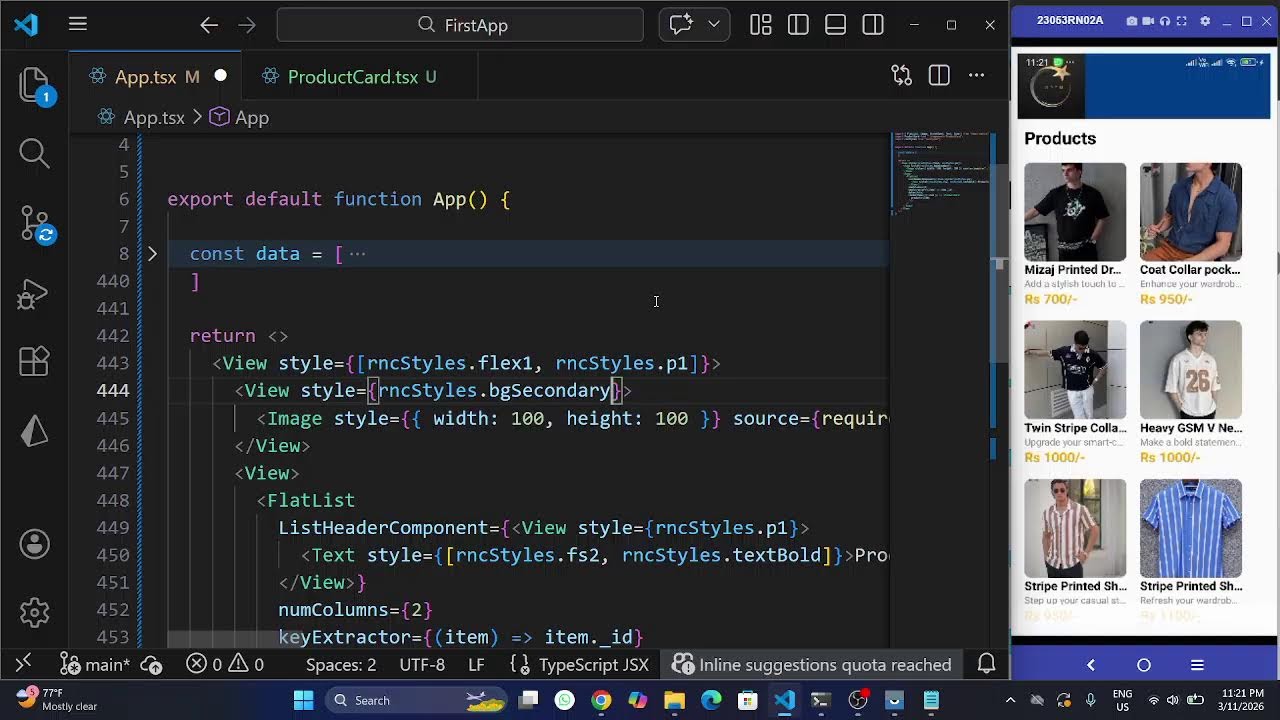
Task: Open the Customize Layout control
Action: pos(761,25)
